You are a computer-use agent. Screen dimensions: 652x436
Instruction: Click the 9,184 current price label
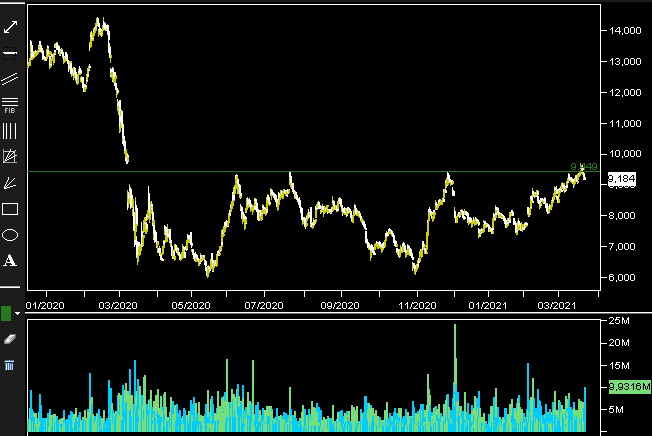pyautogui.click(x=622, y=179)
